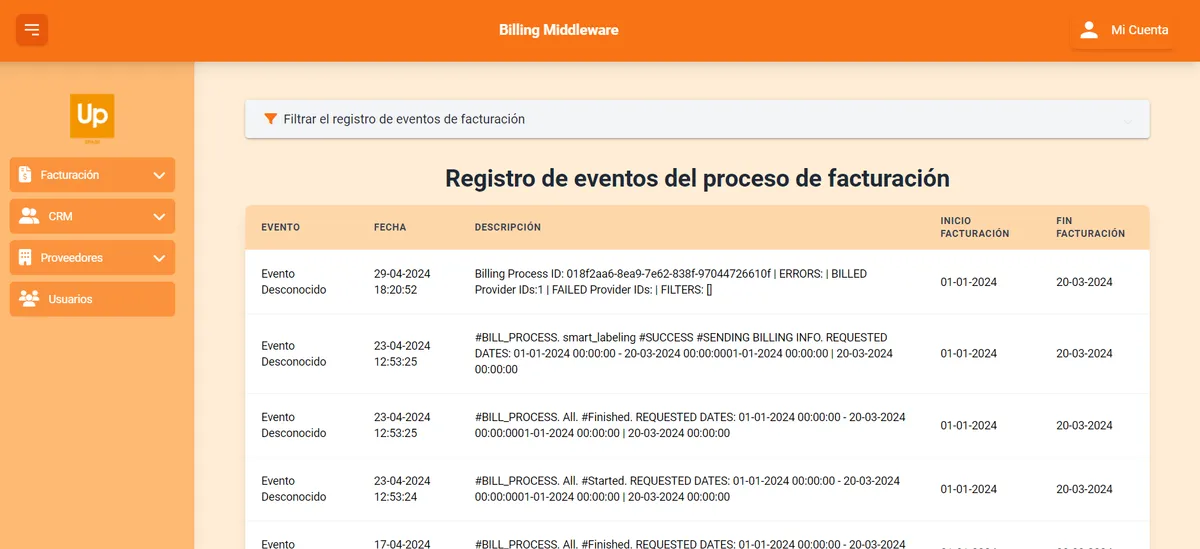Open the Proveedores sidebar menu
Viewport: 1200px width, 549px height.
click(x=92, y=258)
